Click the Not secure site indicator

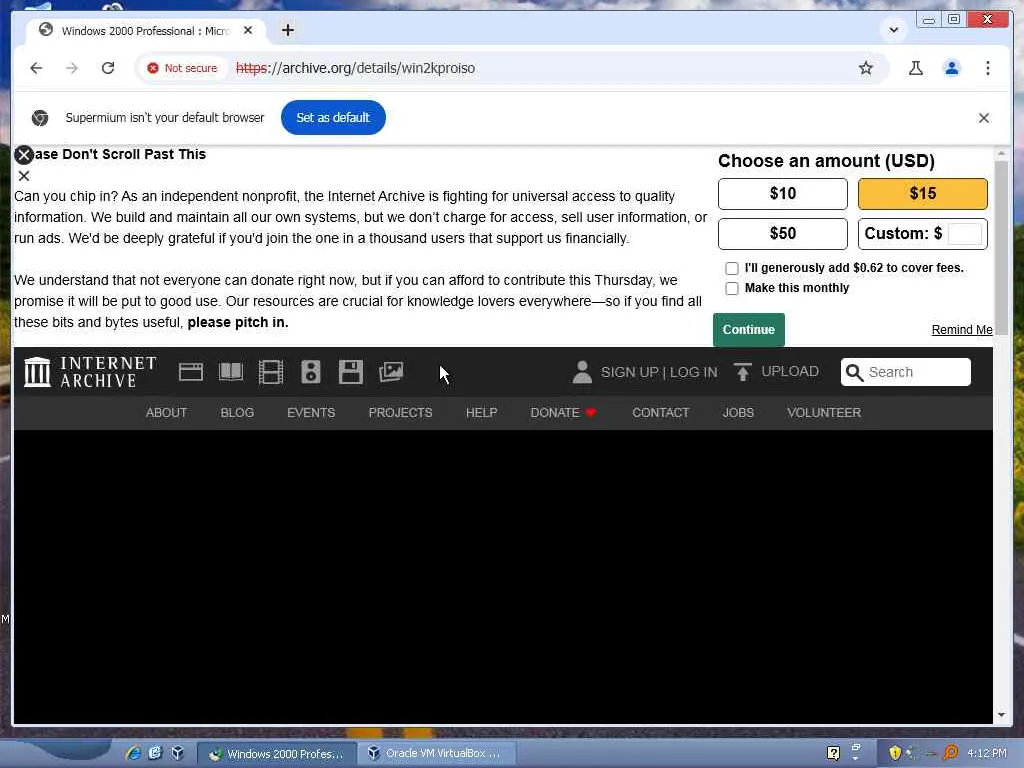click(182, 68)
